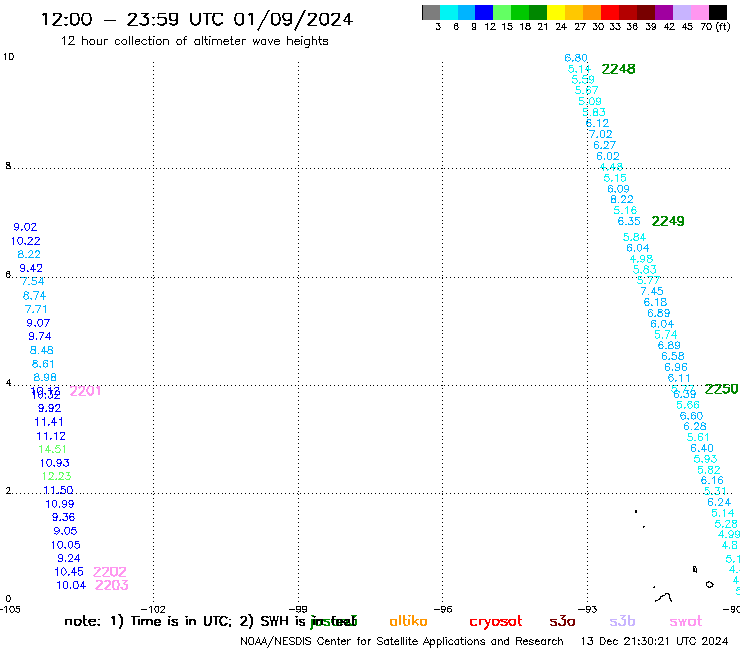The height and width of the screenshot is (650, 740).
Task: Select the 'altika' satellite legend entry
Action: click(408, 621)
